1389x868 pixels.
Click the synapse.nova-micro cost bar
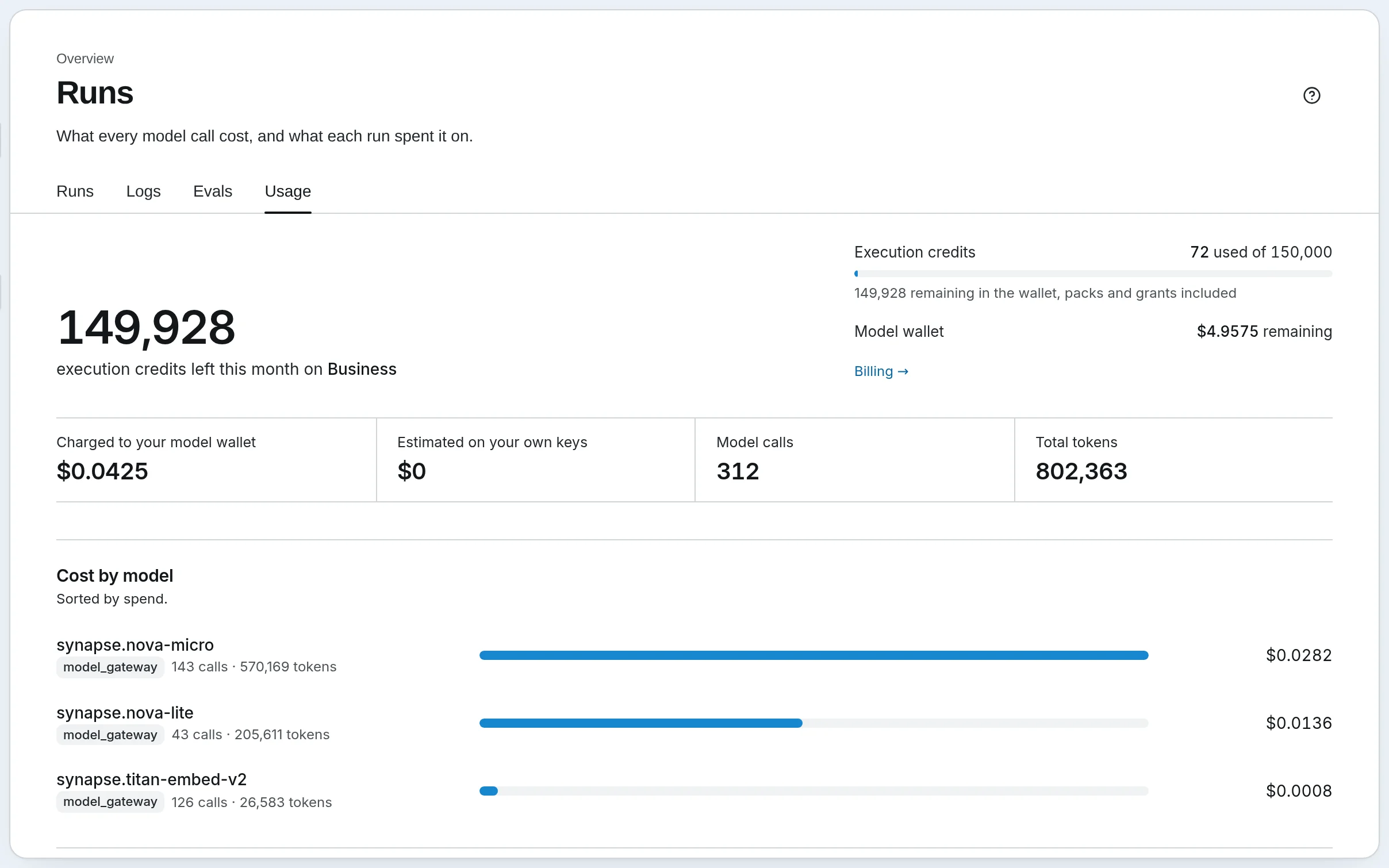(x=814, y=655)
